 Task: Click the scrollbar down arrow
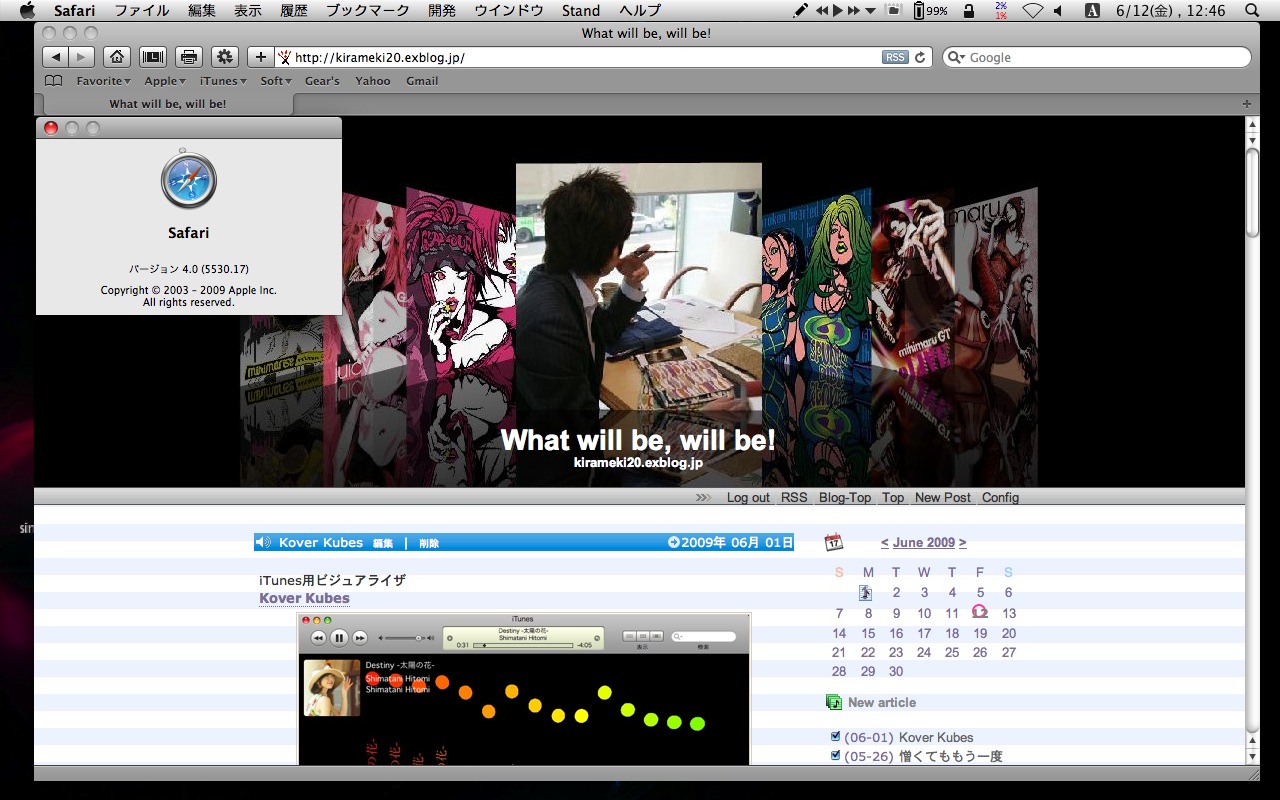[1252, 755]
